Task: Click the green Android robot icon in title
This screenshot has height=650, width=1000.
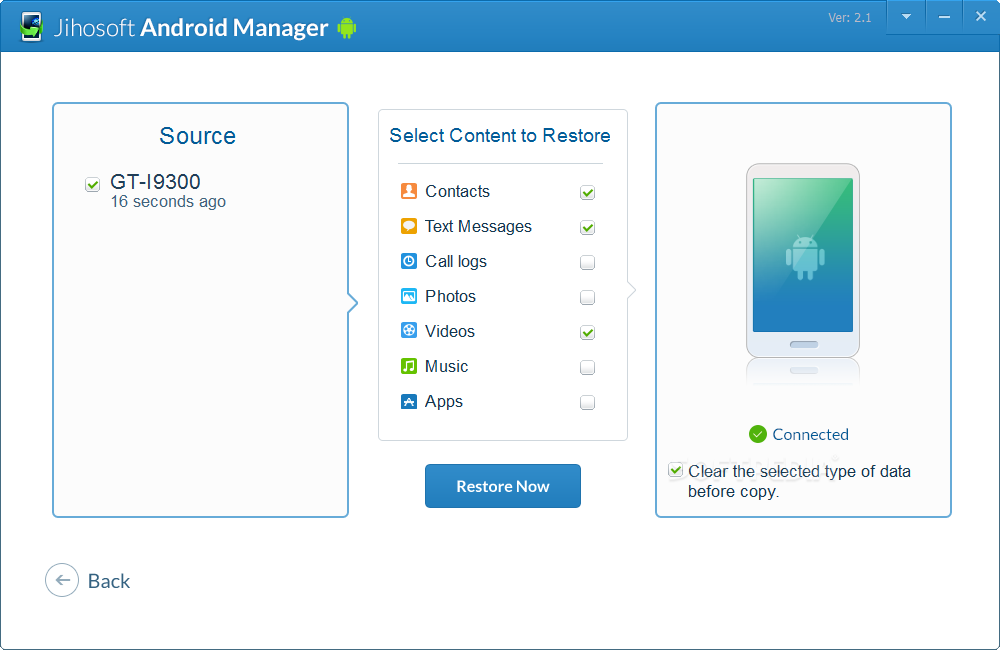Action: [346, 27]
